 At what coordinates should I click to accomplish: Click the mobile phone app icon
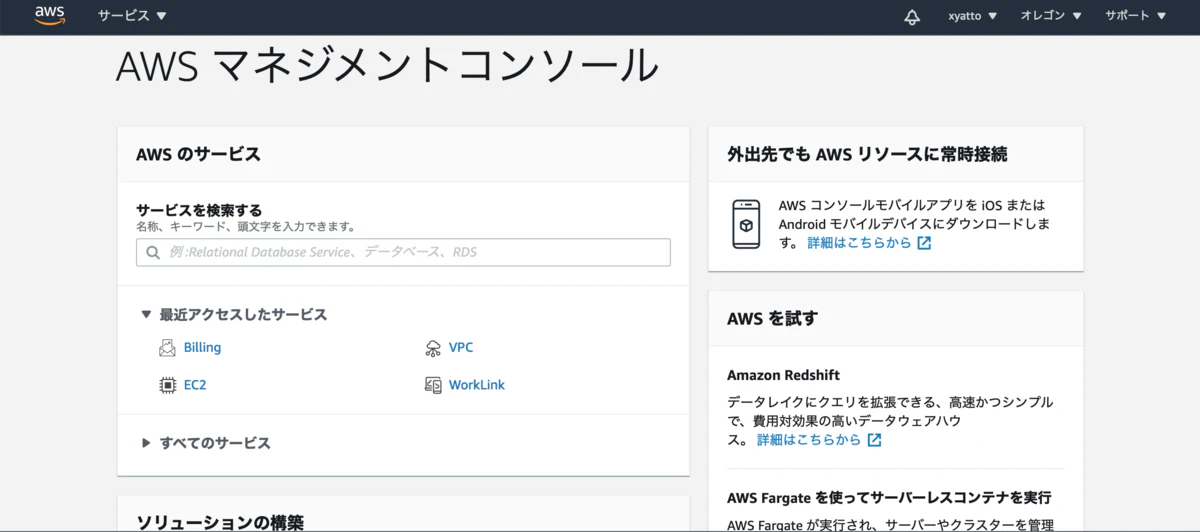[x=746, y=224]
